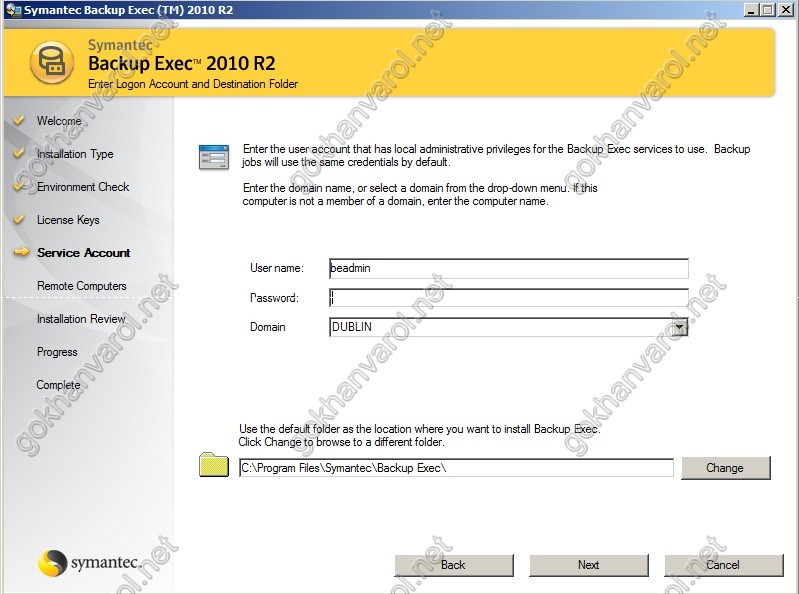The height and width of the screenshot is (594, 799).
Task: Go to the Remote Computers step
Action: 81,286
